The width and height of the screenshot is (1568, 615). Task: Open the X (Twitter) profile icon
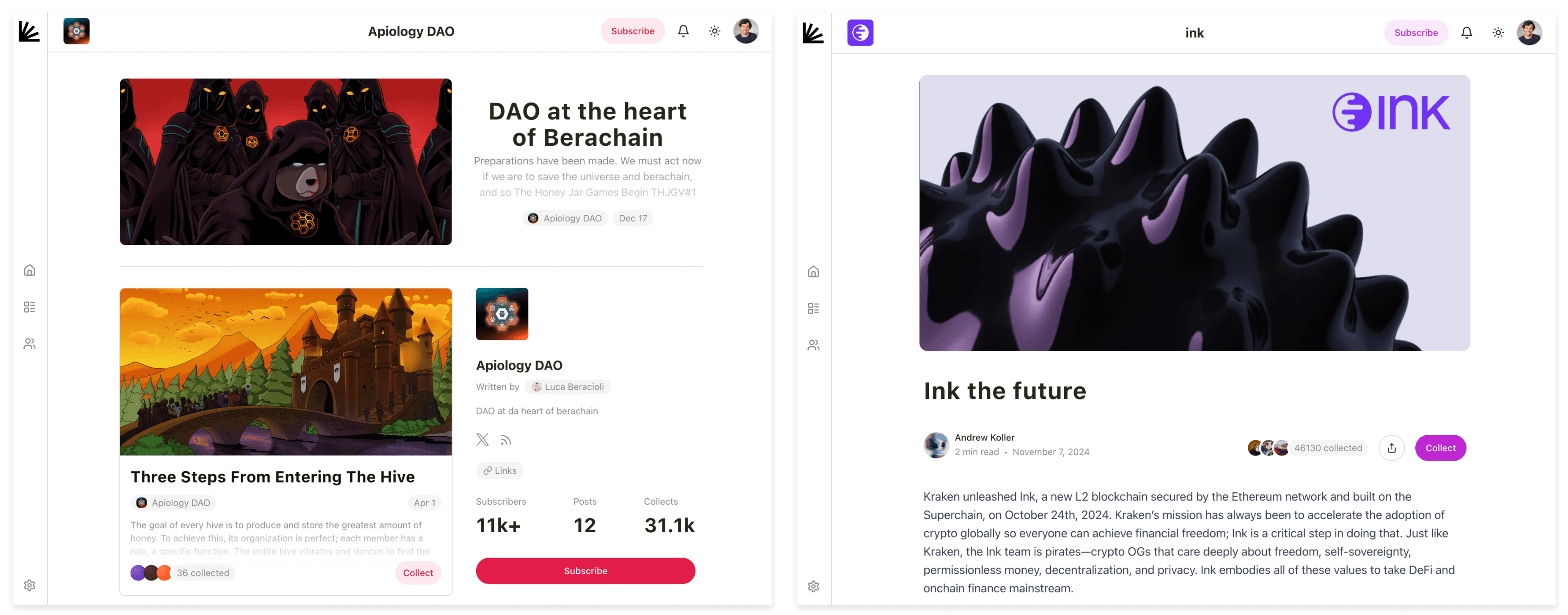pyautogui.click(x=483, y=440)
